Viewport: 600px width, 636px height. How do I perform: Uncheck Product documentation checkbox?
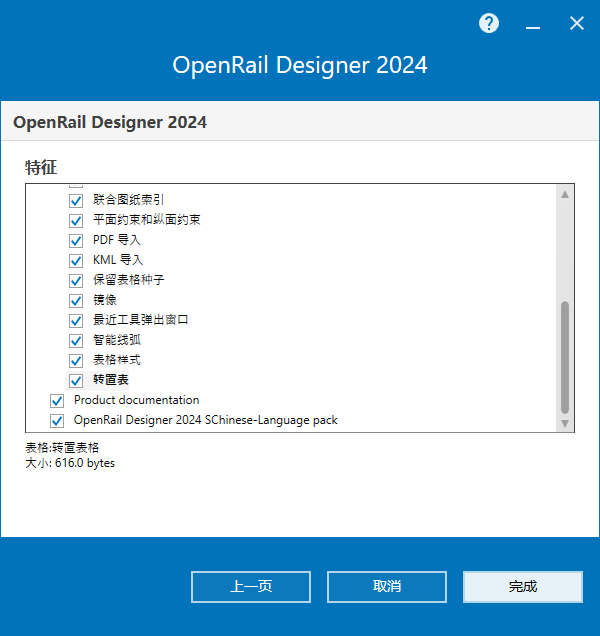(57, 401)
